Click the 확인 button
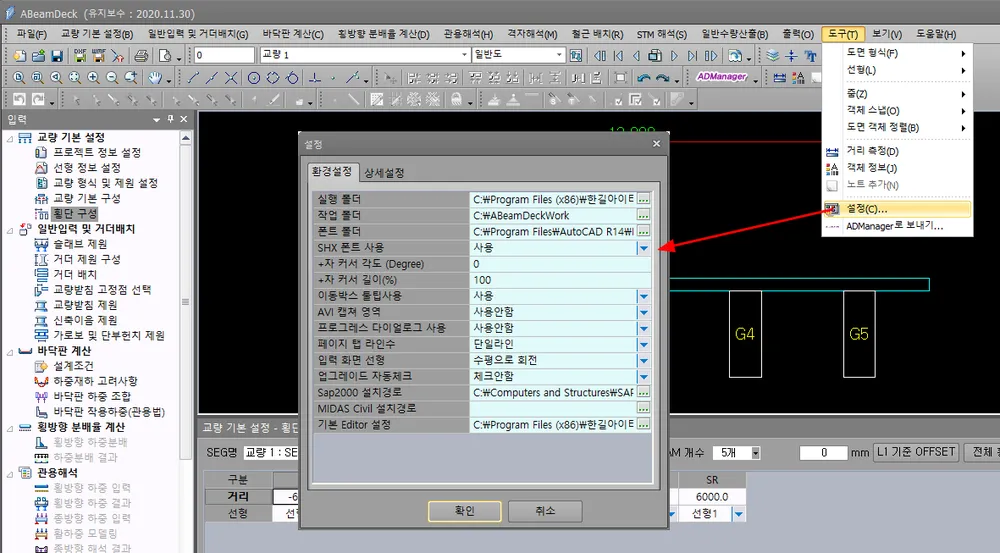This screenshot has height=553, width=1000. click(464, 511)
